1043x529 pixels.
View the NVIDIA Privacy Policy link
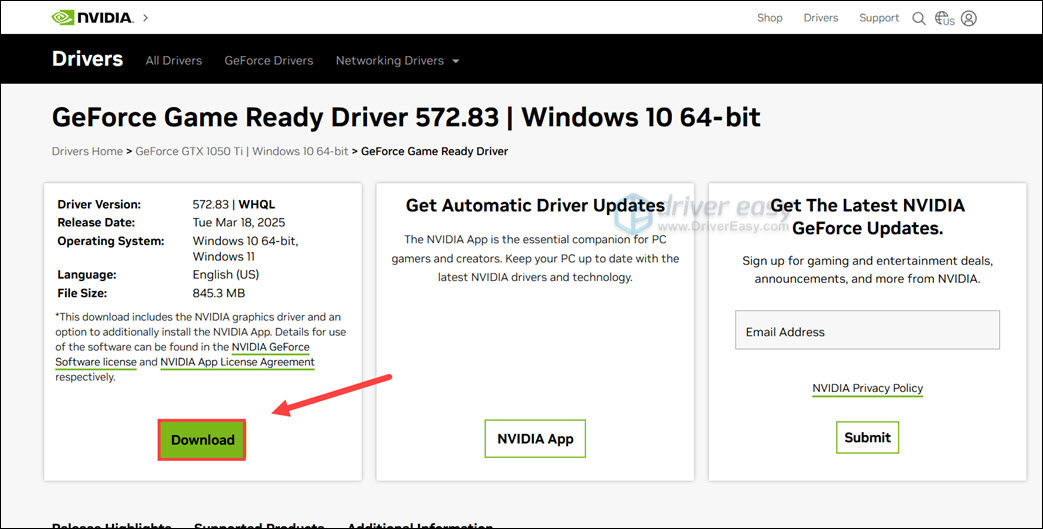pyautogui.click(x=867, y=388)
